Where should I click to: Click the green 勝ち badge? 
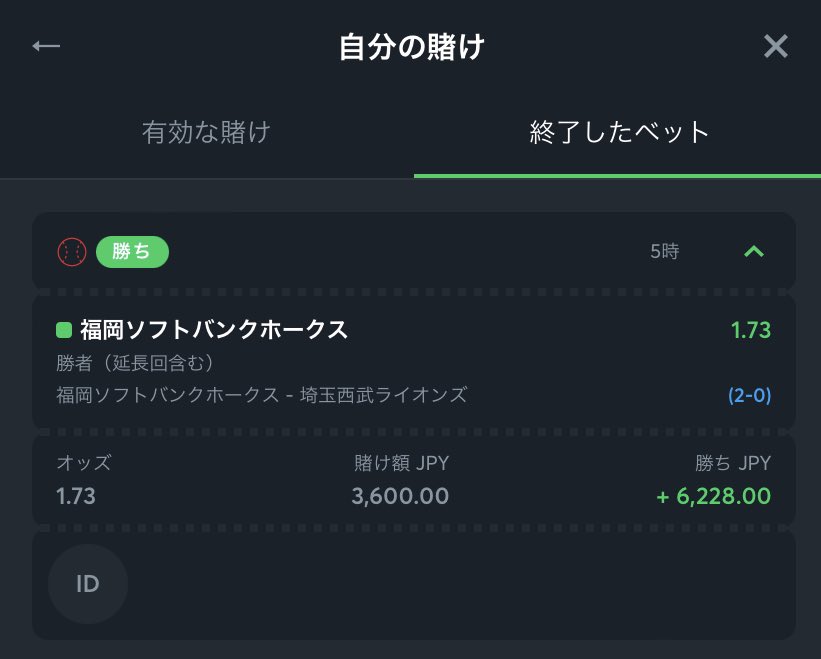coord(132,252)
